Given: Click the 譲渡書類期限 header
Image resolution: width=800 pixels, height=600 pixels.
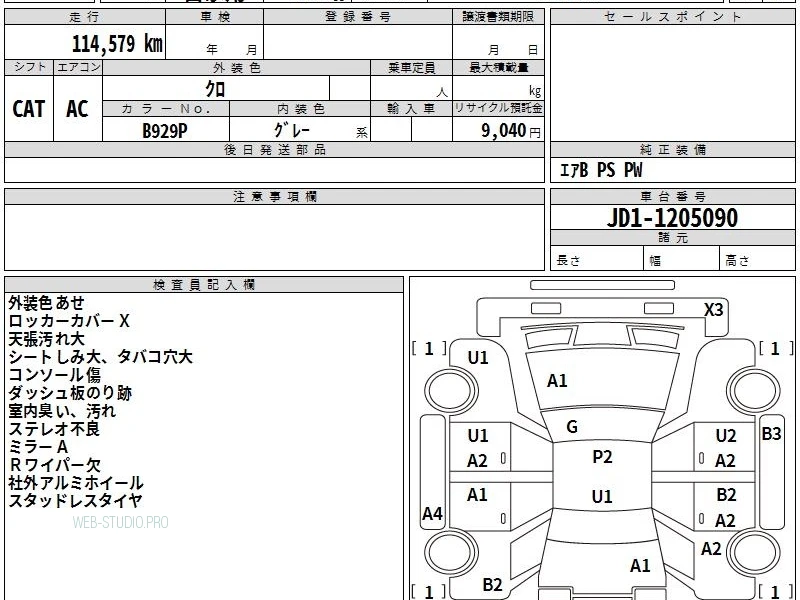Looking at the screenshot, I should click(498, 17).
